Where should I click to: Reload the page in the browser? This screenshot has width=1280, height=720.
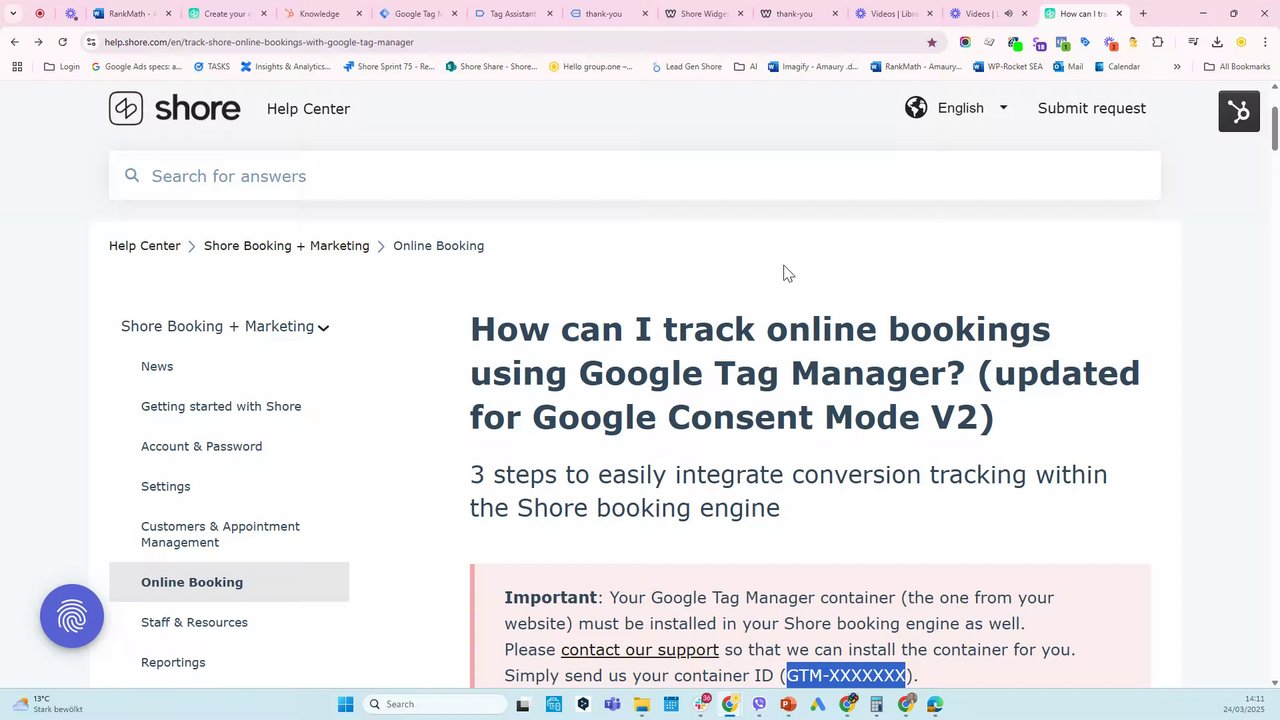click(62, 42)
